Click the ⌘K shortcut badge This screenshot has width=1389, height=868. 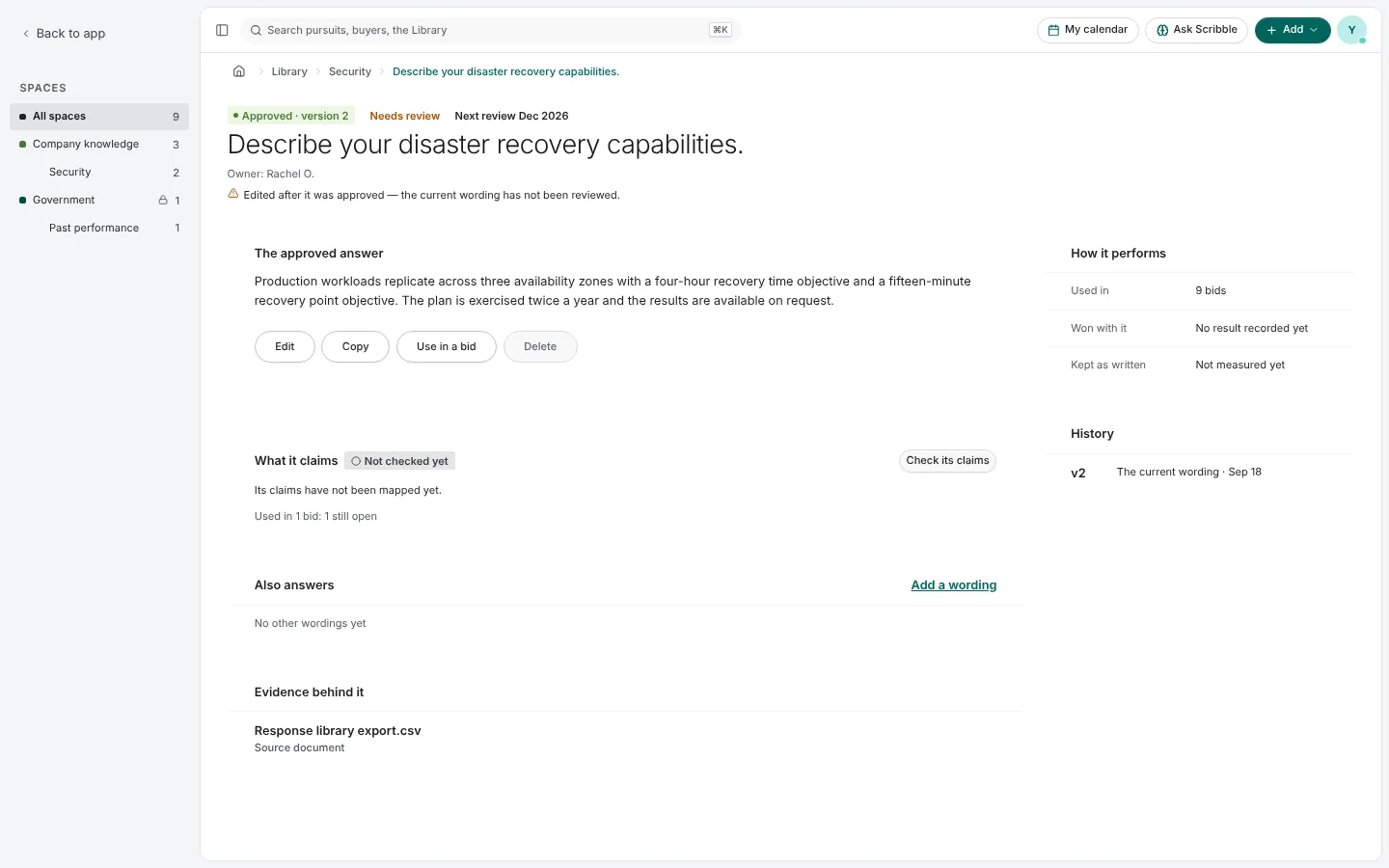[721, 30]
